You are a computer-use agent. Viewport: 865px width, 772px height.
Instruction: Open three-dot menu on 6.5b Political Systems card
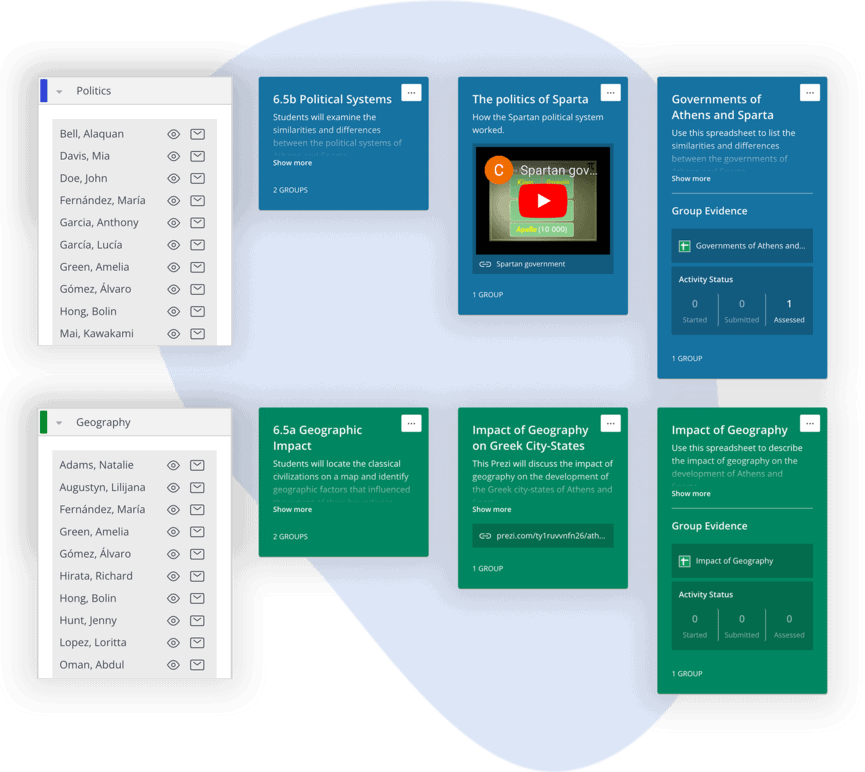411,92
